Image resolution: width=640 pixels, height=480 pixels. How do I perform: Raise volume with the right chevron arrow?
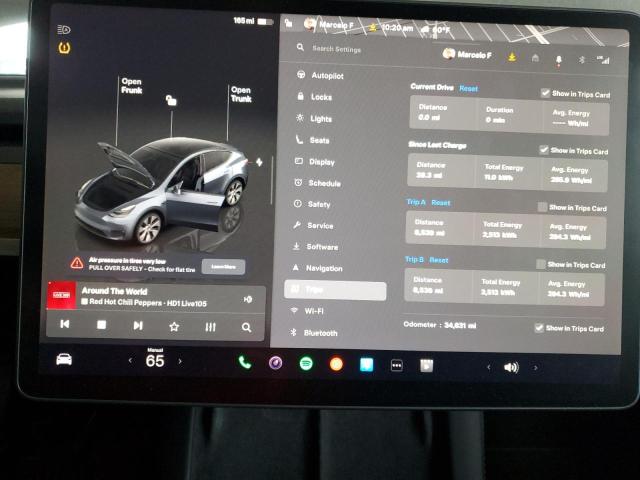[x=535, y=367]
